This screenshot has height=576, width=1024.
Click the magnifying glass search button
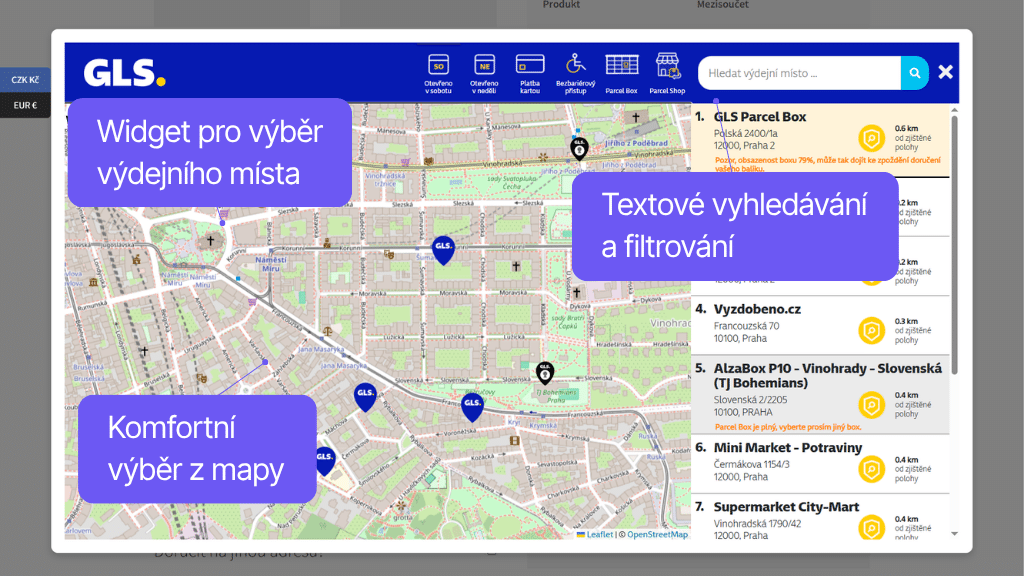click(x=914, y=73)
